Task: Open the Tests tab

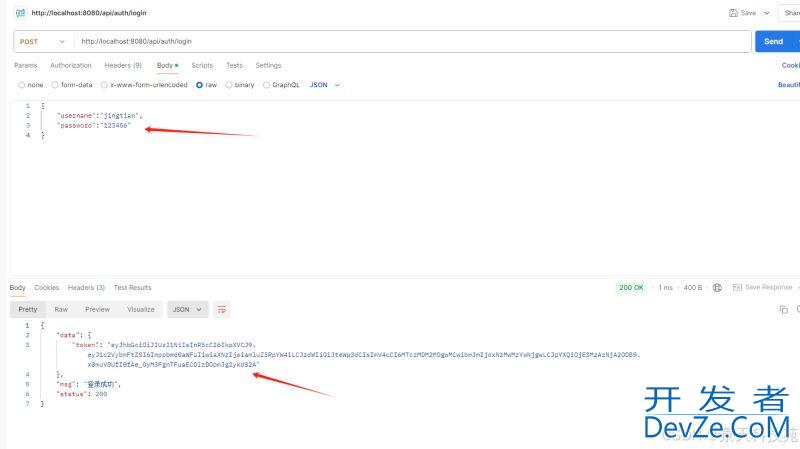Action: click(x=234, y=65)
